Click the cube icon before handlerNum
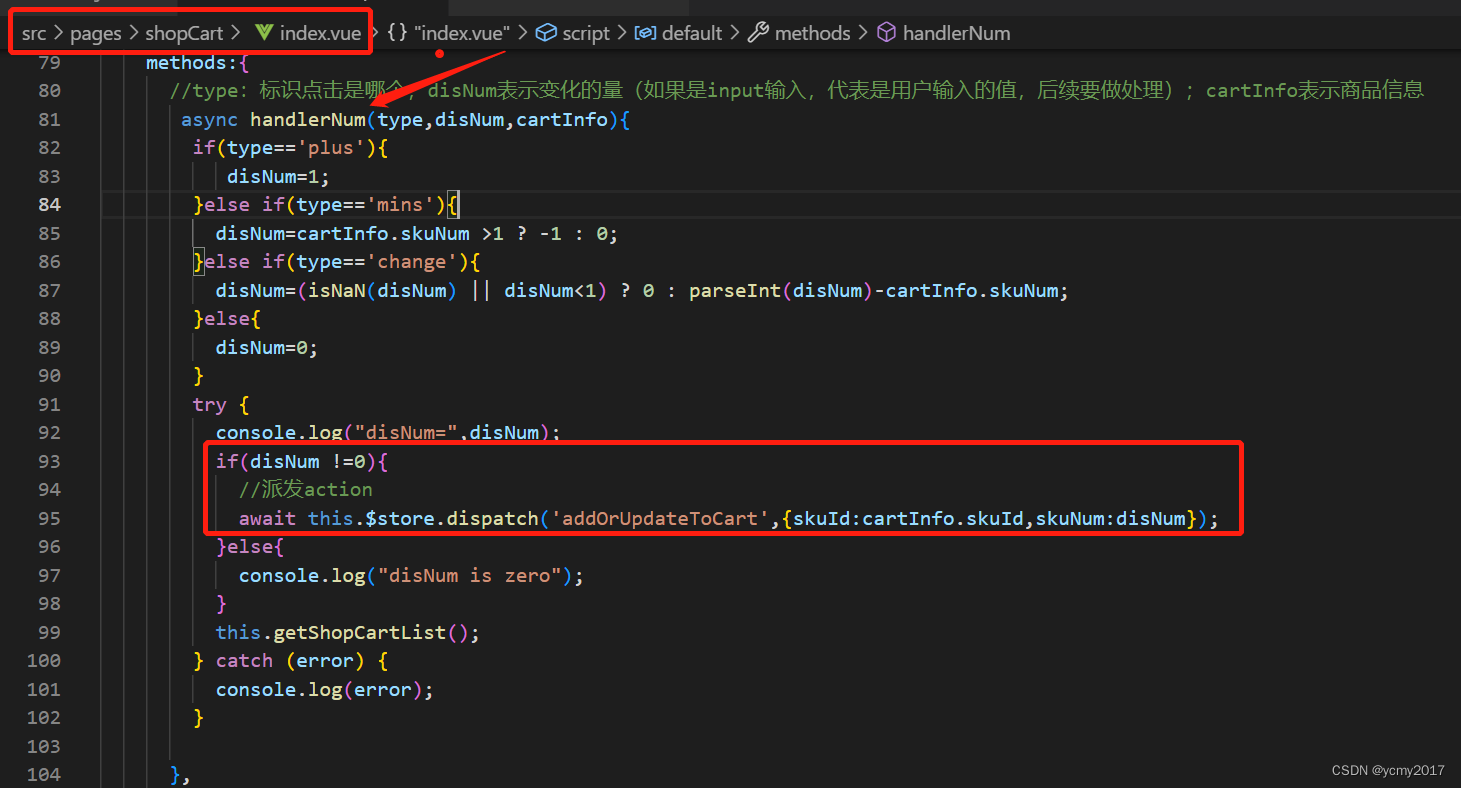Screen dimensions: 1461x788 pos(886,33)
